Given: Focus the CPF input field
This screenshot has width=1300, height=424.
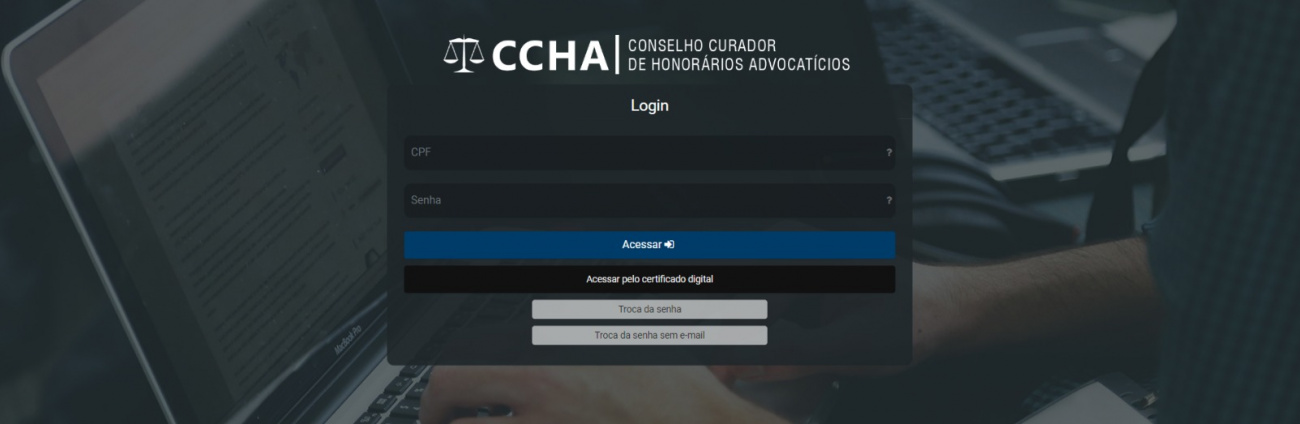Looking at the screenshot, I should pos(649,153).
